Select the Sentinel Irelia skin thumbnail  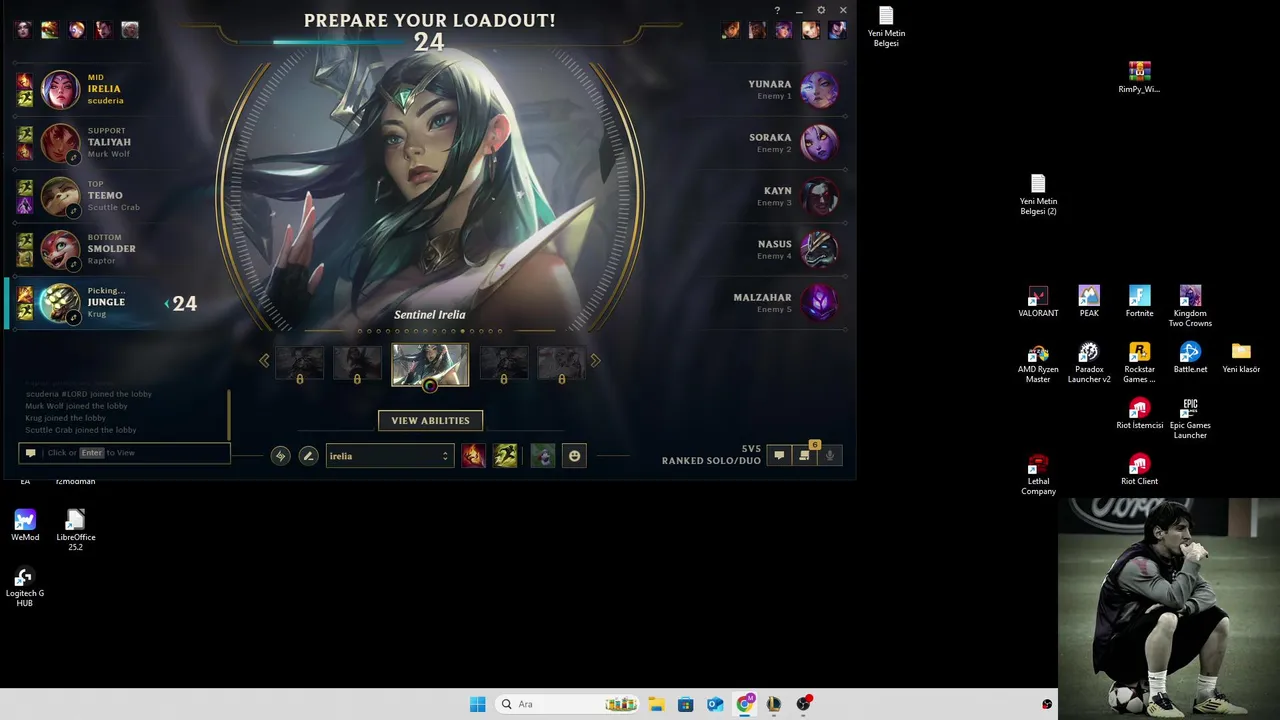430,364
